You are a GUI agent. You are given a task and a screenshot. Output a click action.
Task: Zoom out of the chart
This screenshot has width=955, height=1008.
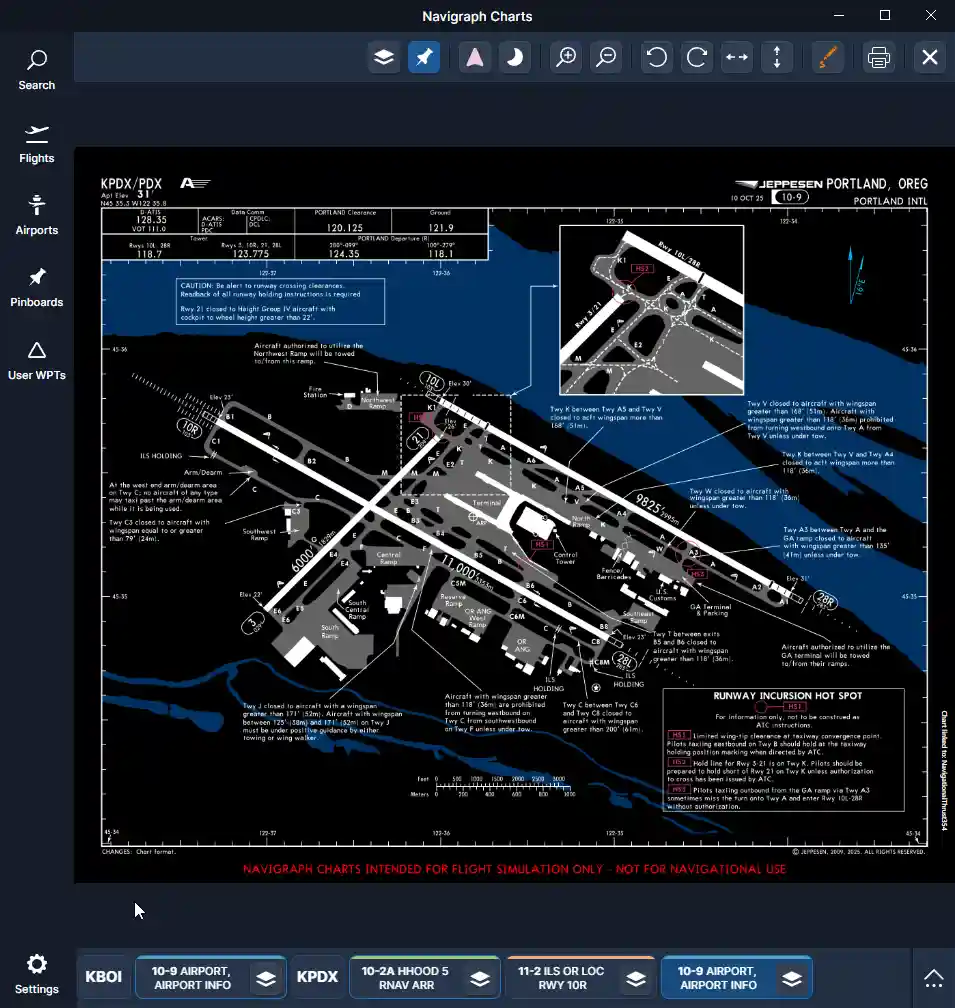tap(606, 57)
